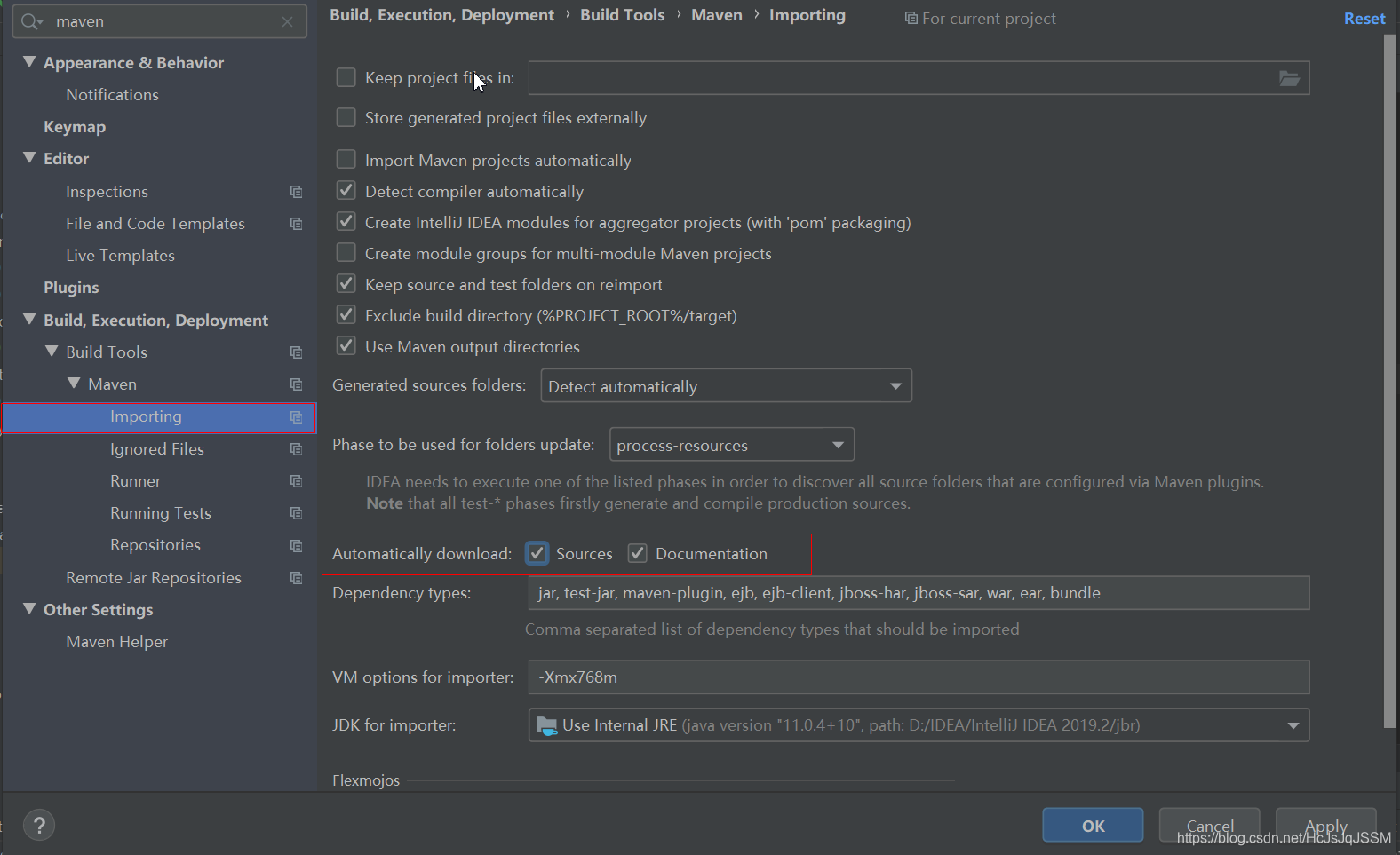Click Maven in breadcrumb path
The width and height of the screenshot is (1400, 855).
[x=717, y=15]
